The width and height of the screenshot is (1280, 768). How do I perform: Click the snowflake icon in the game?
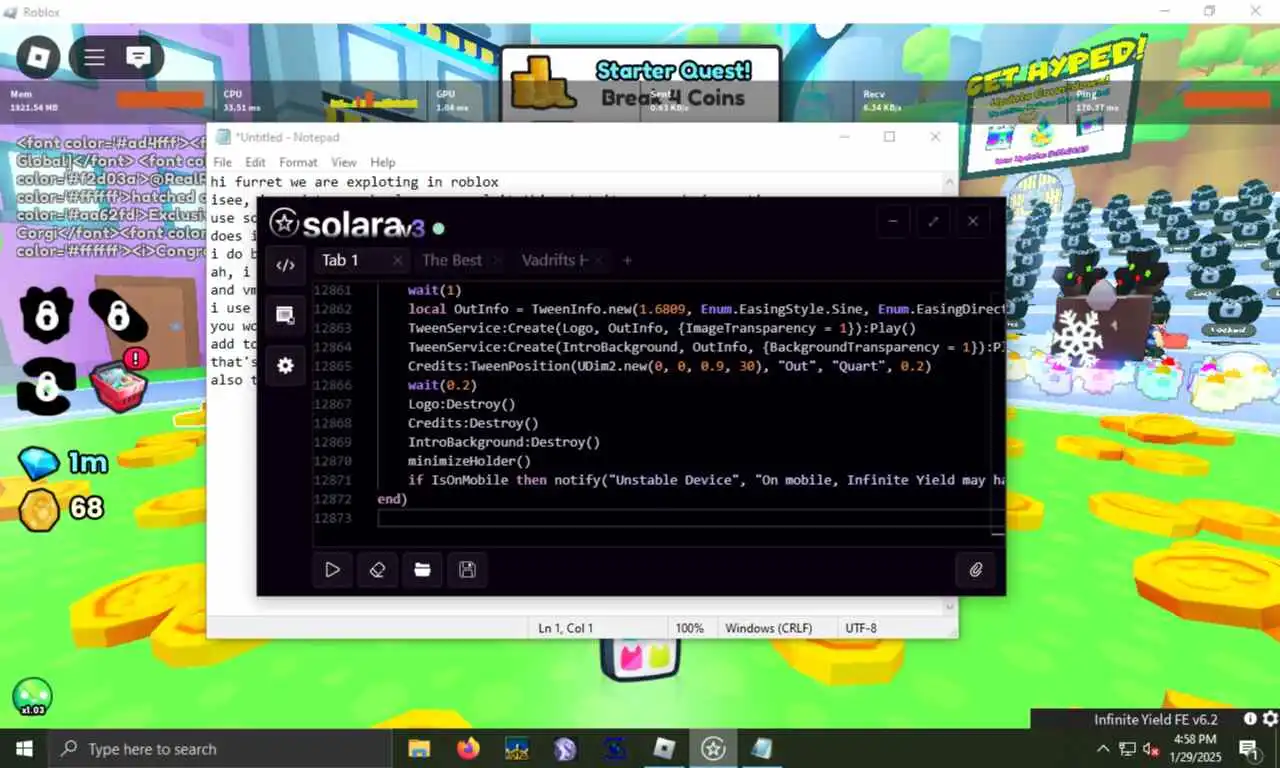[x=1076, y=338]
